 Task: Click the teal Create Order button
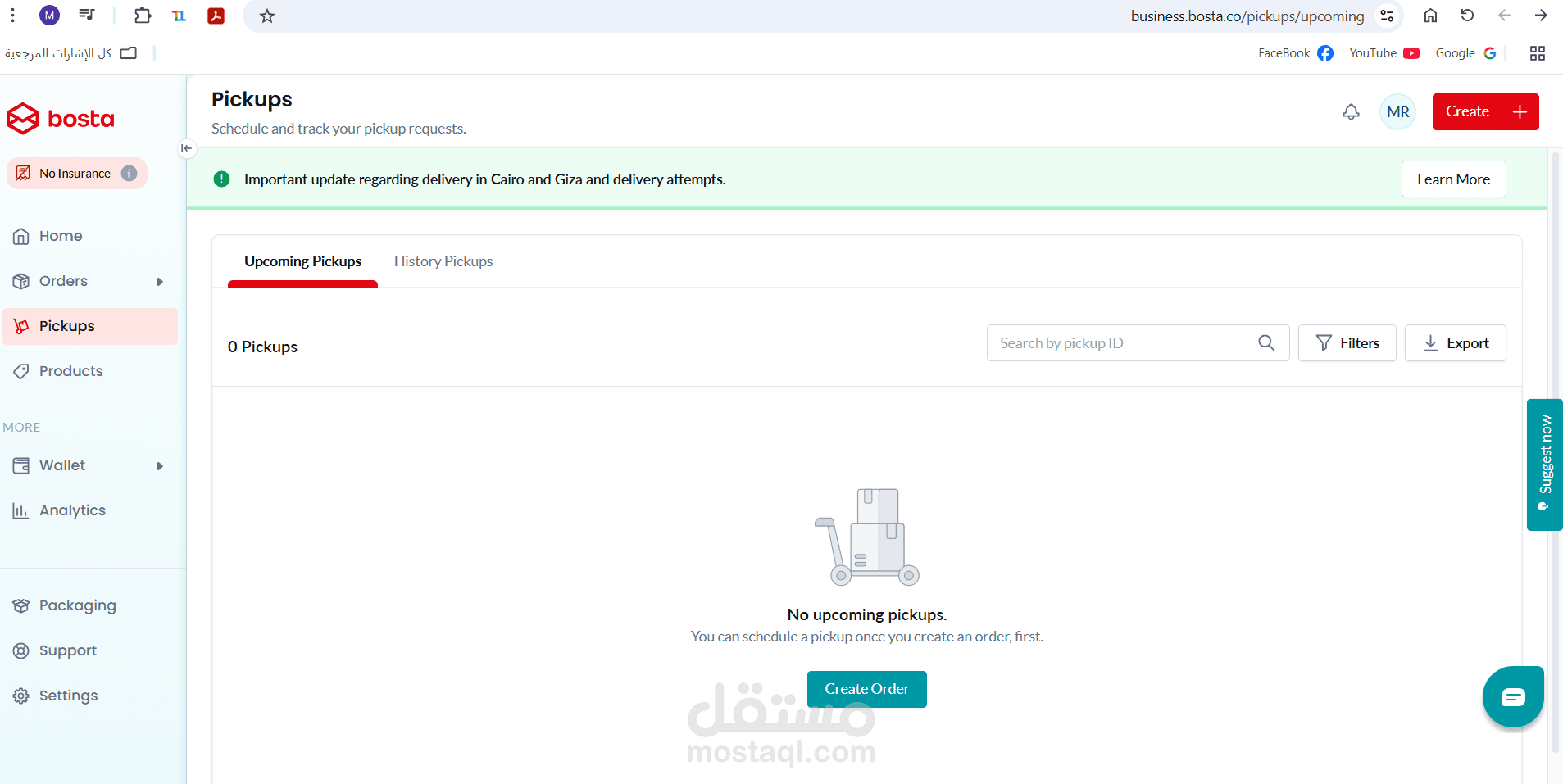[x=866, y=689]
